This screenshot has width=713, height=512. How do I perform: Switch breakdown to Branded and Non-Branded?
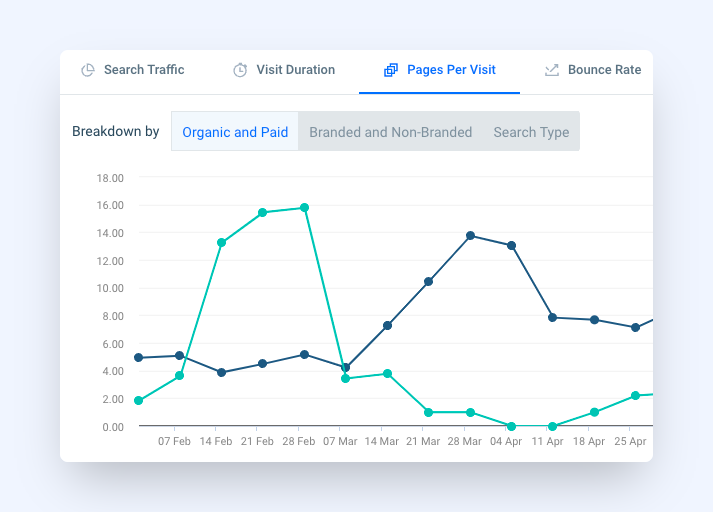[391, 132]
